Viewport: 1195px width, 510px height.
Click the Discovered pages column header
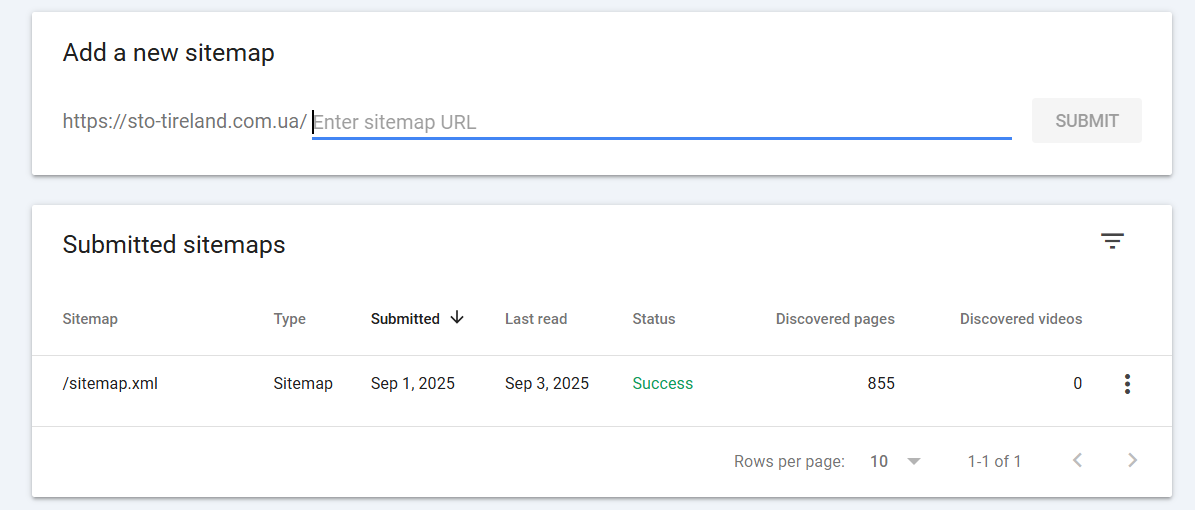point(835,319)
